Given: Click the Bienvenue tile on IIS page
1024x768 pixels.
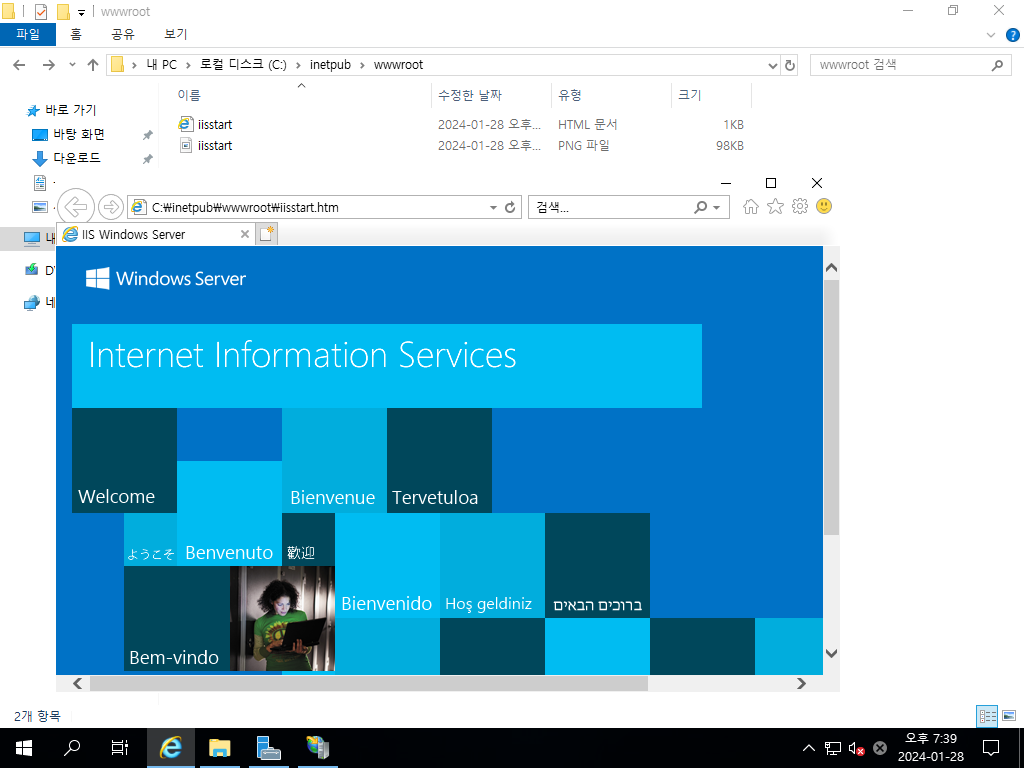Looking at the screenshot, I should click(x=334, y=460).
